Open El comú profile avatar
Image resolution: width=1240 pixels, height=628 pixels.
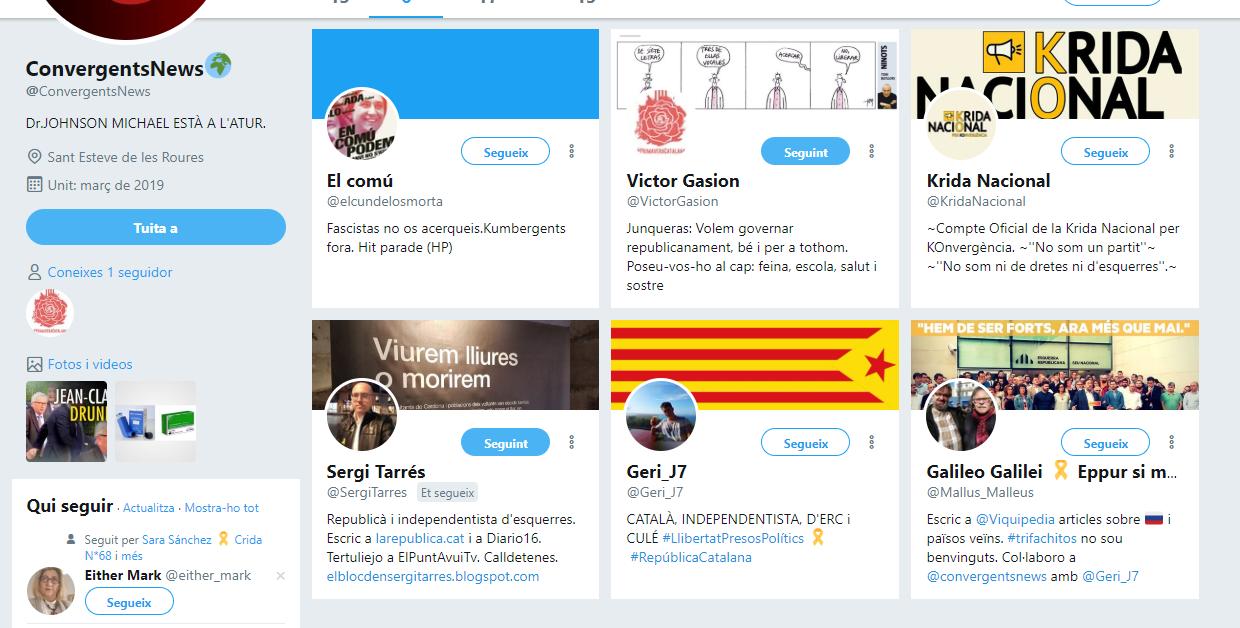tap(362, 124)
